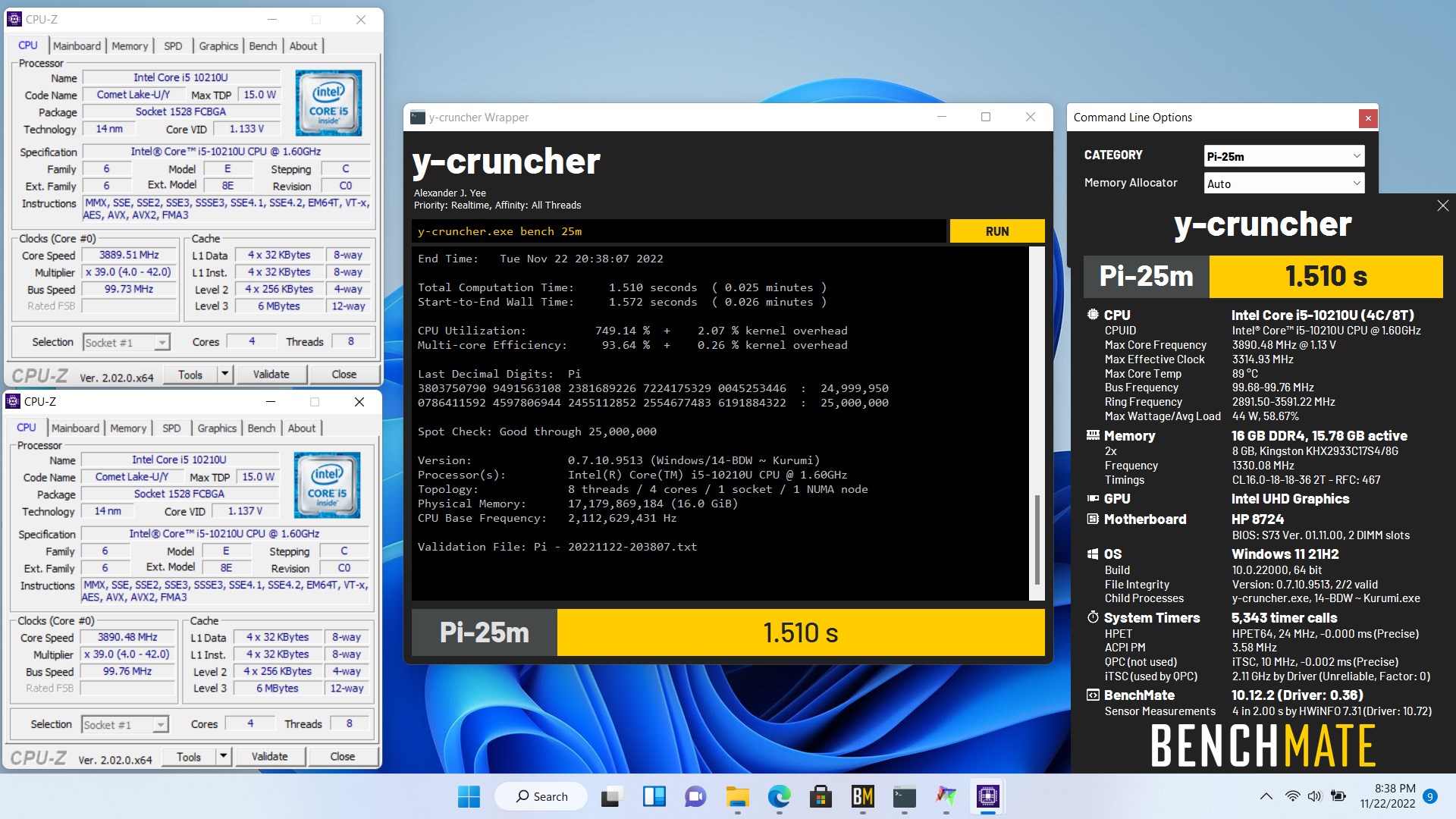This screenshot has height=819, width=1456.
Task: Click the OS Windows icon in BenchMate
Action: coord(1093,554)
